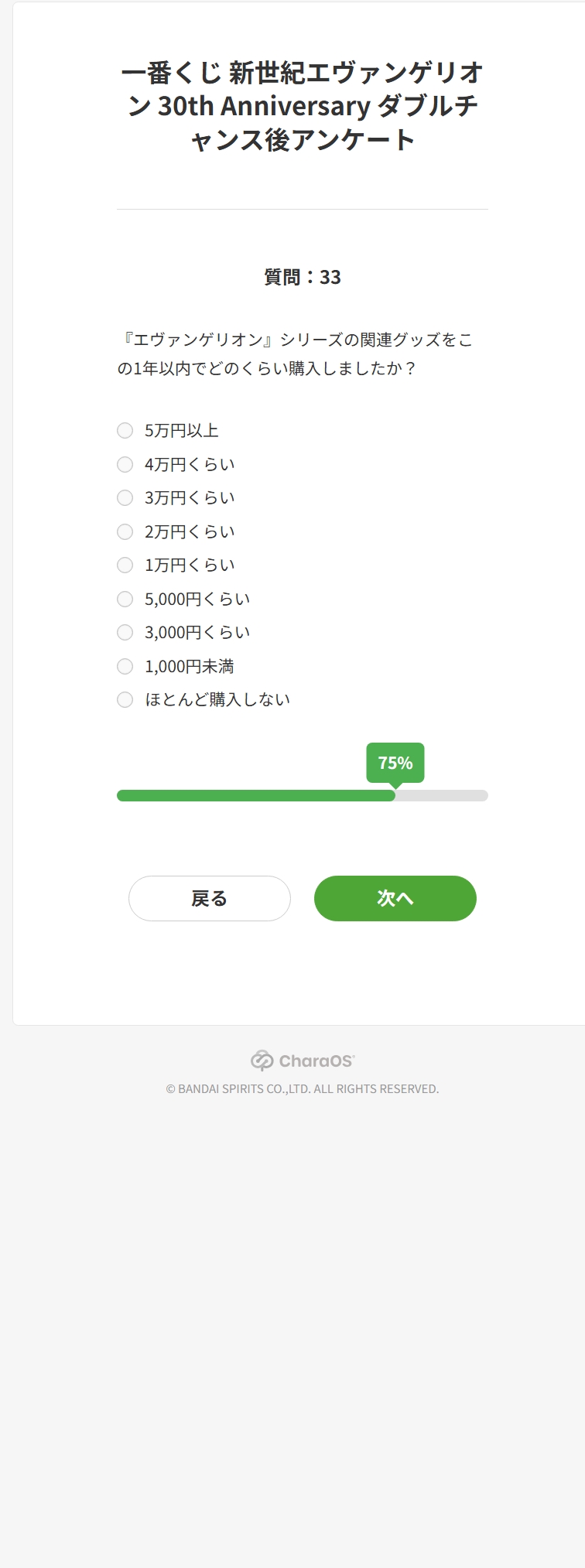Click the CharaOS chain-link logo icon
The width and height of the screenshot is (585, 1568).
coord(262,1061)
